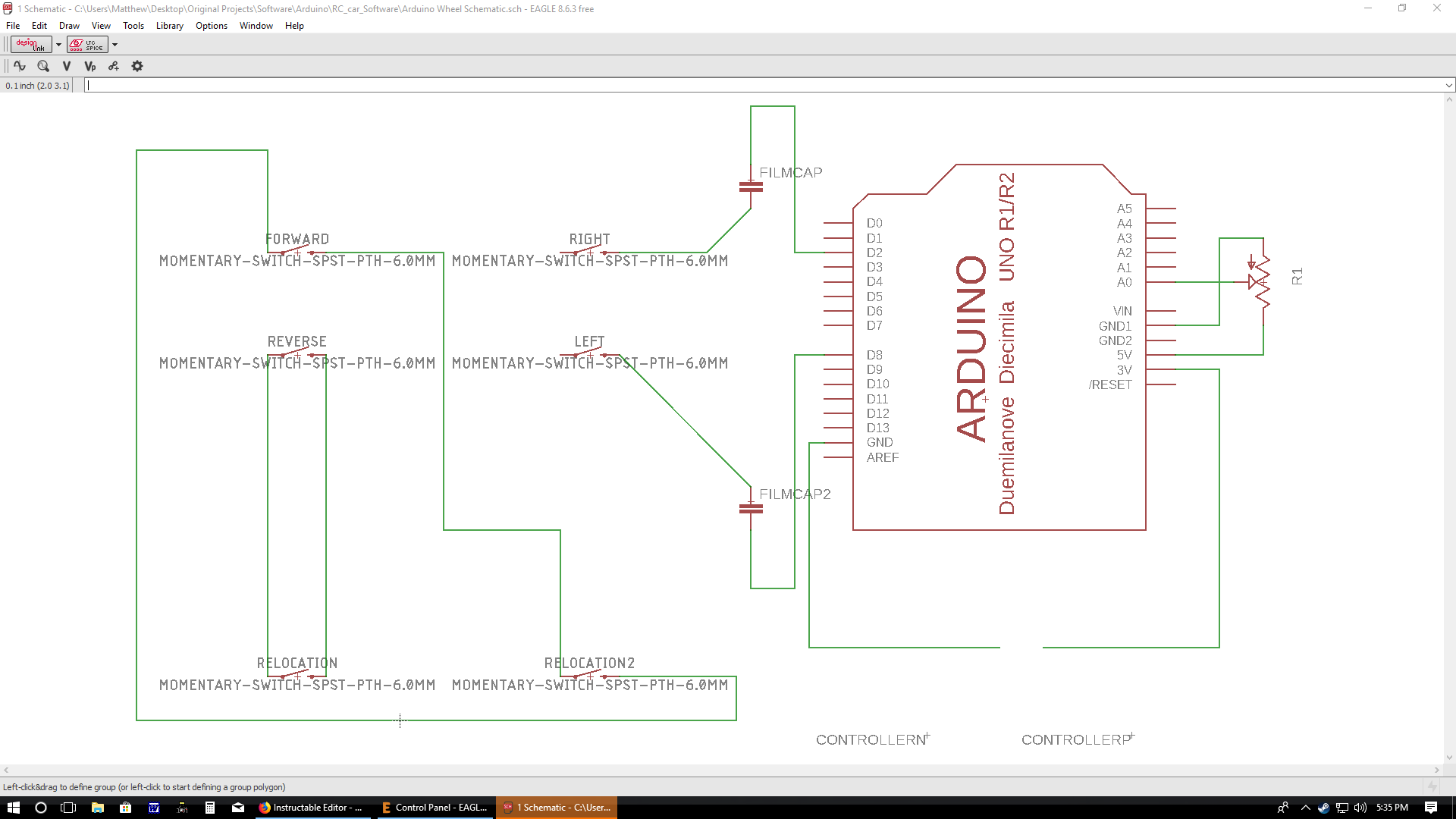Click the grid size coordinate display

[37, 86]
